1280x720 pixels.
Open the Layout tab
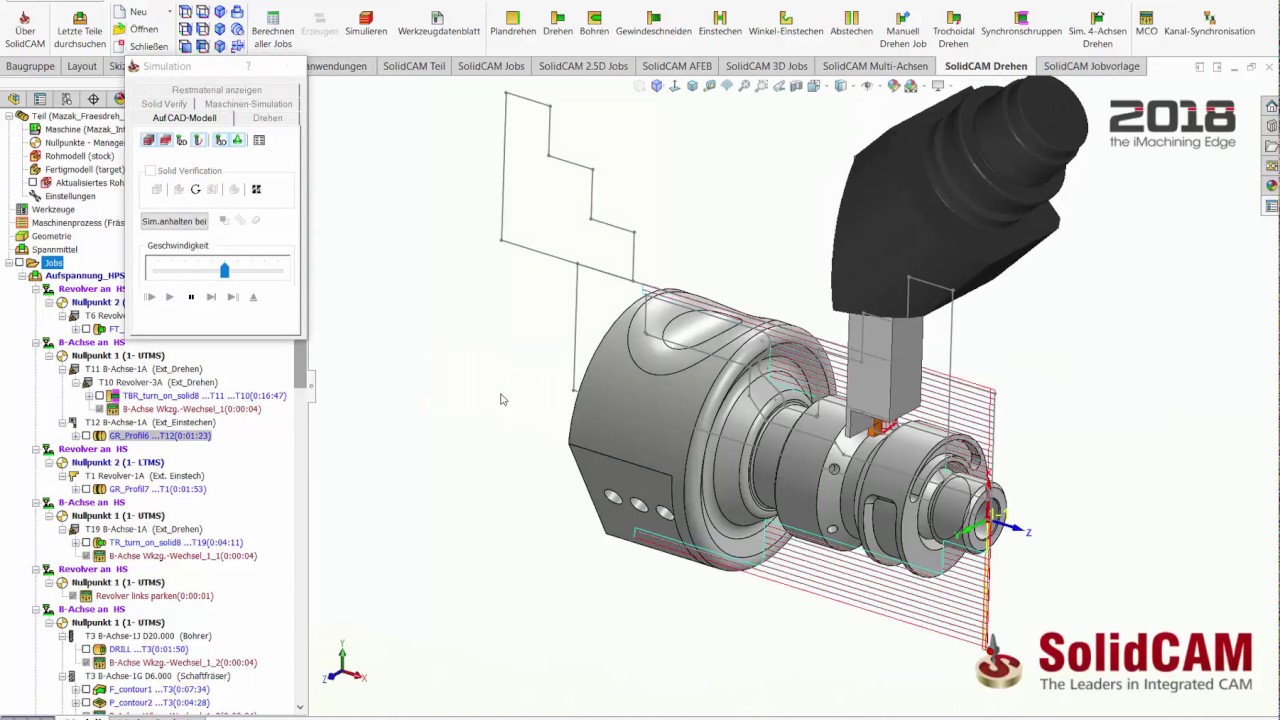[82, 66]
